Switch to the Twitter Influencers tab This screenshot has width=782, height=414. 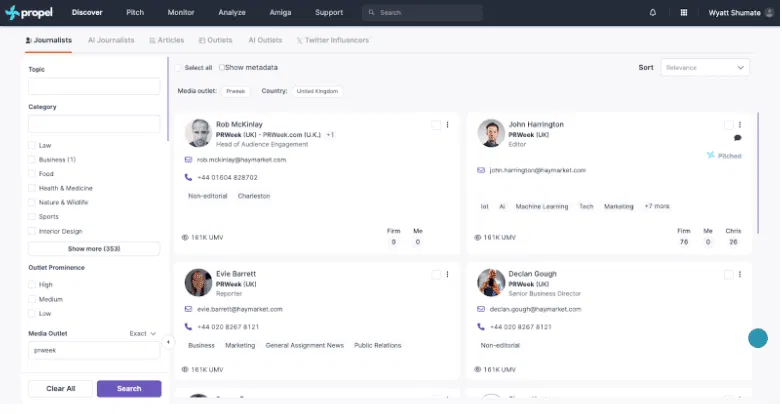coord(333,40)
